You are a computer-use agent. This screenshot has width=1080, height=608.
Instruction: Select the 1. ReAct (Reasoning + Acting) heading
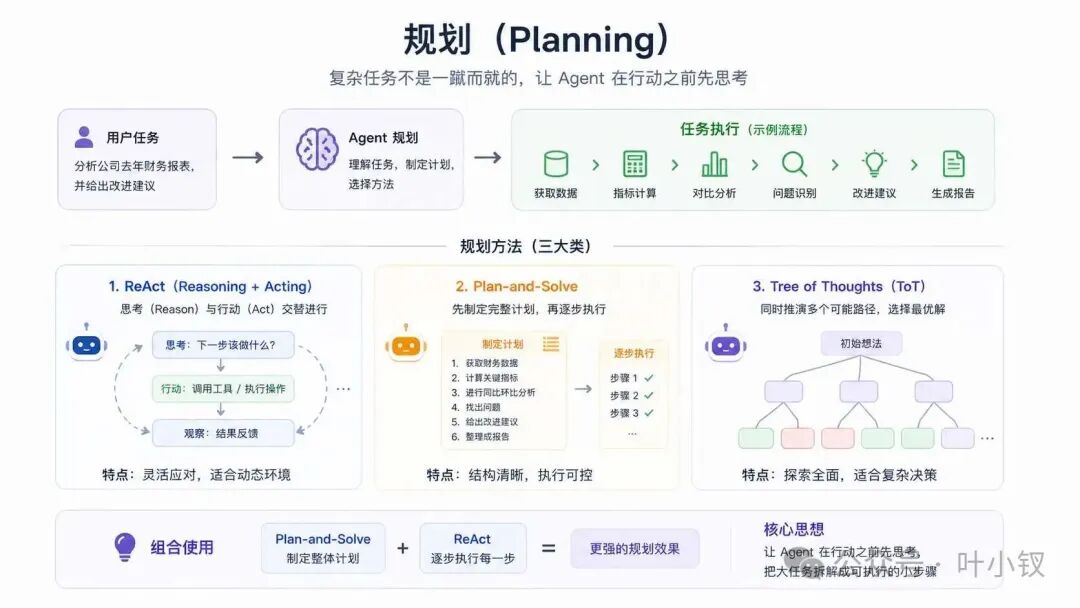click(x=210, y=286)
